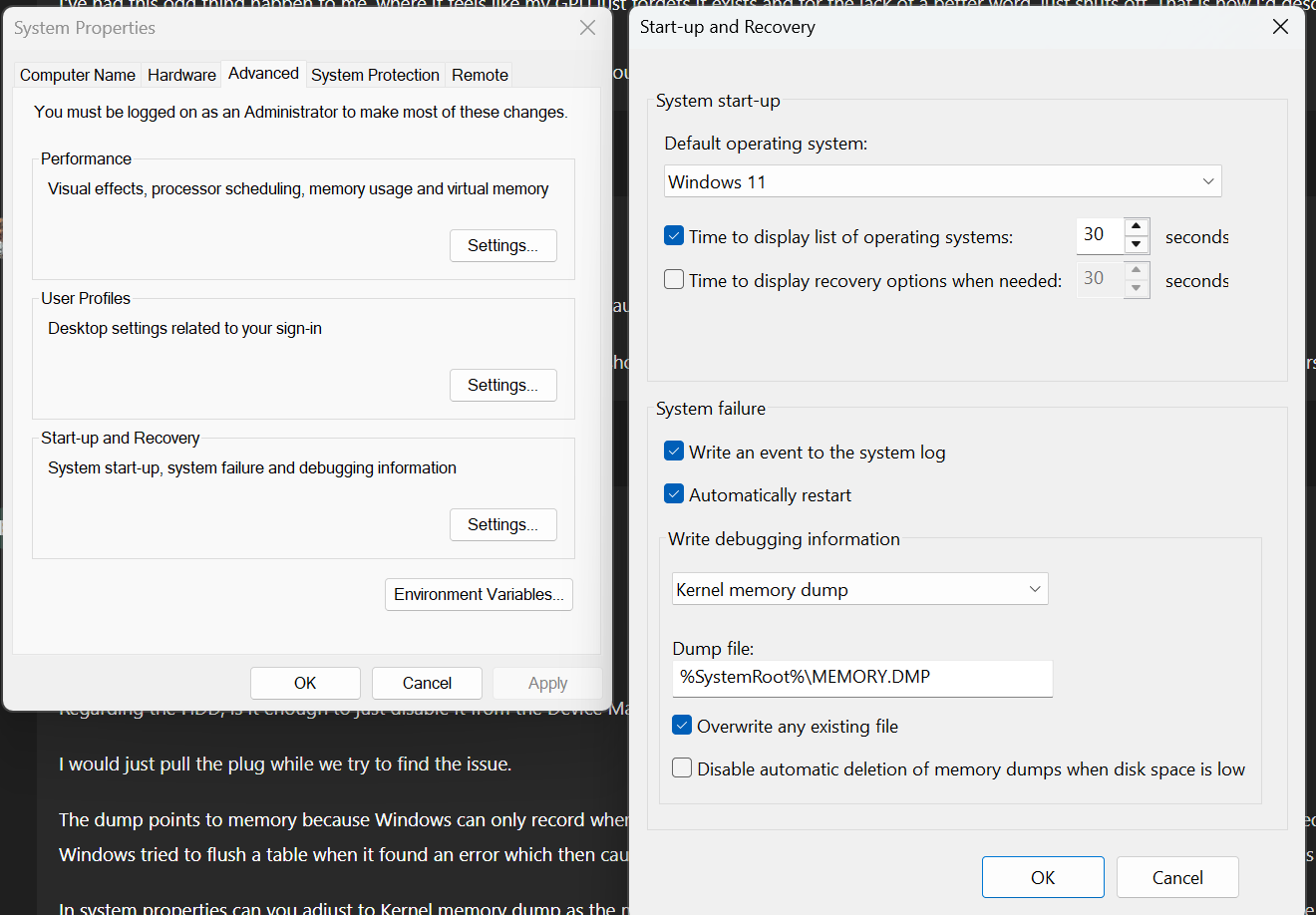
Task: Check Disable automatic deletion of memory dumps
Action: tap(682, 768)
